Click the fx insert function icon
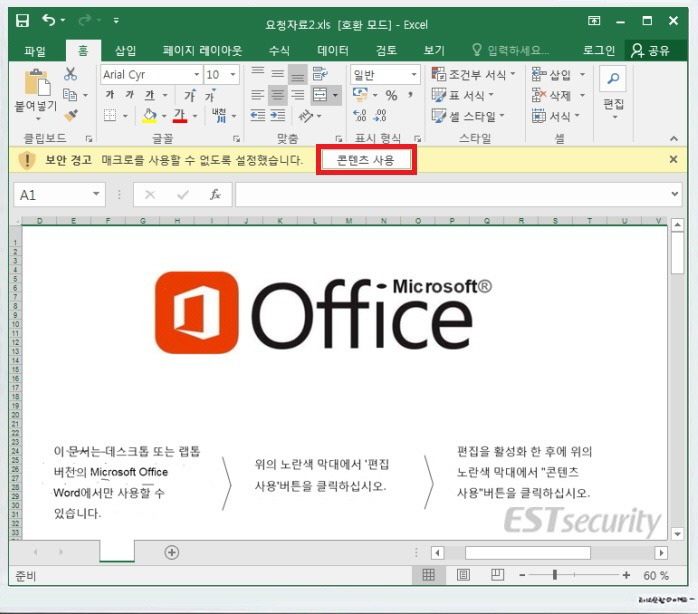This screenshot has height=614, width=698. click(215, 195)
